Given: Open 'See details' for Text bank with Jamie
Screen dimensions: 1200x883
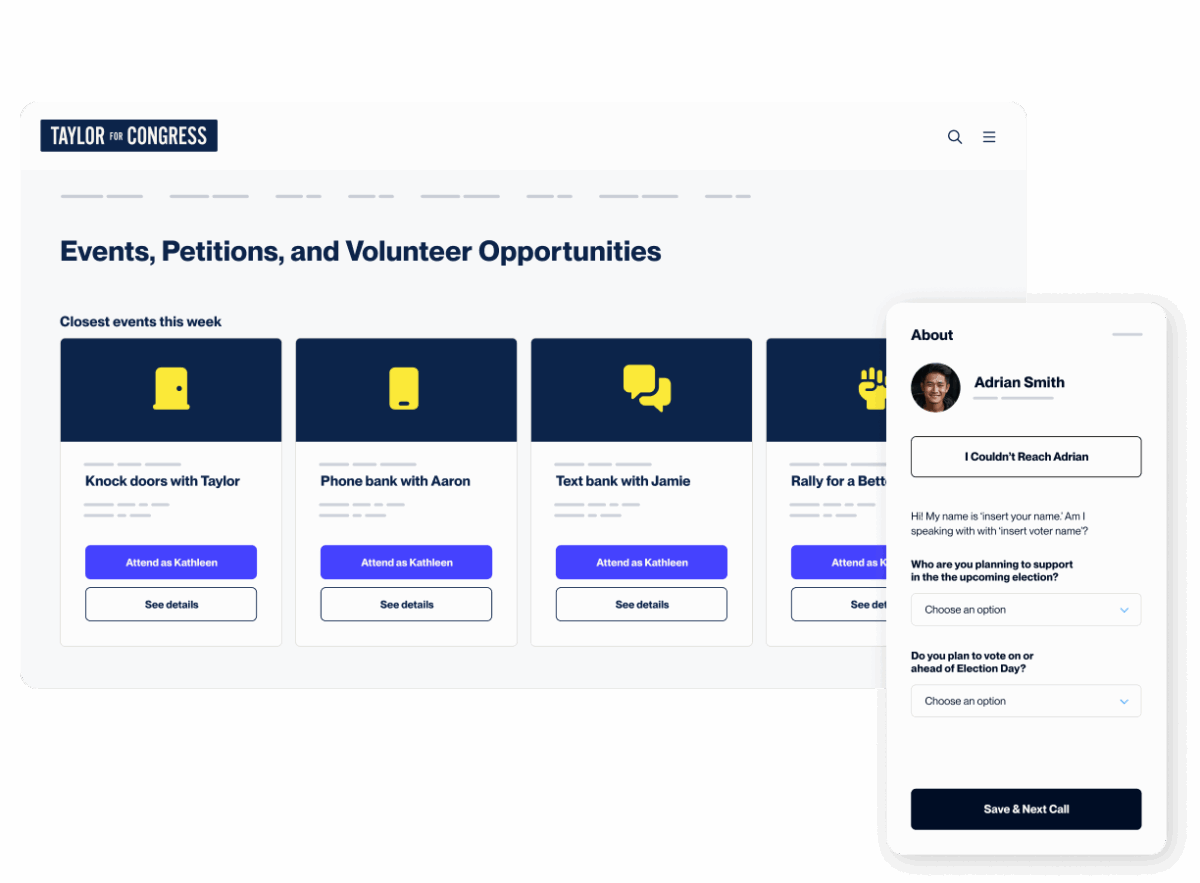Looking at the screenshot, I should (640, 604).
